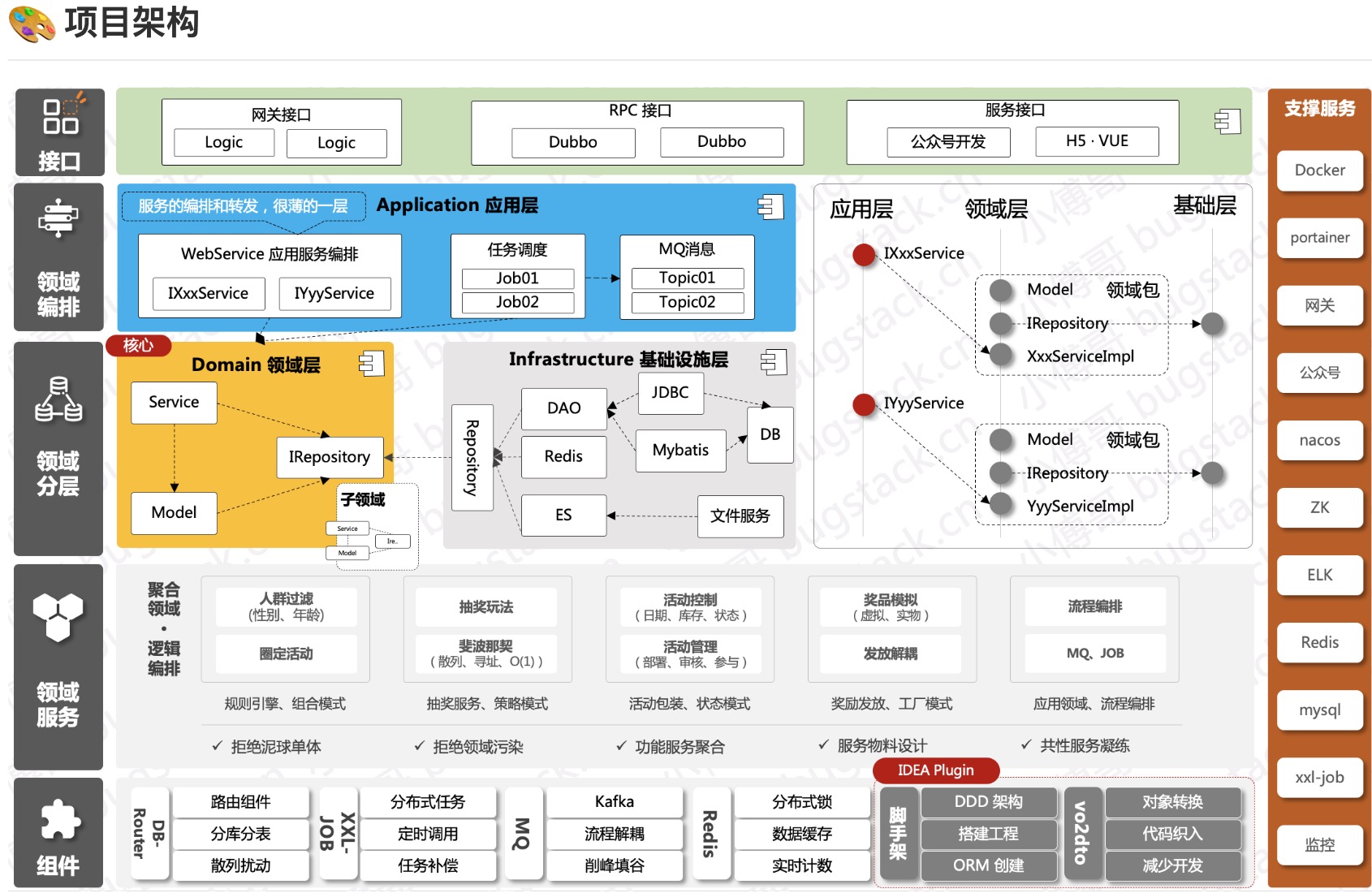Click the 公众号开发 box
This screenshot has height=893, width=1372.
[948, 142]
